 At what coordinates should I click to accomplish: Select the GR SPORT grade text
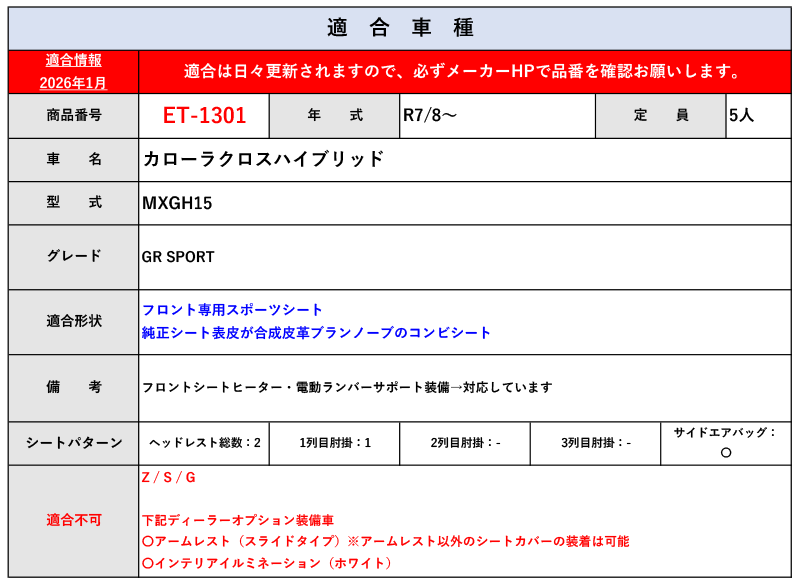[178, 257]
